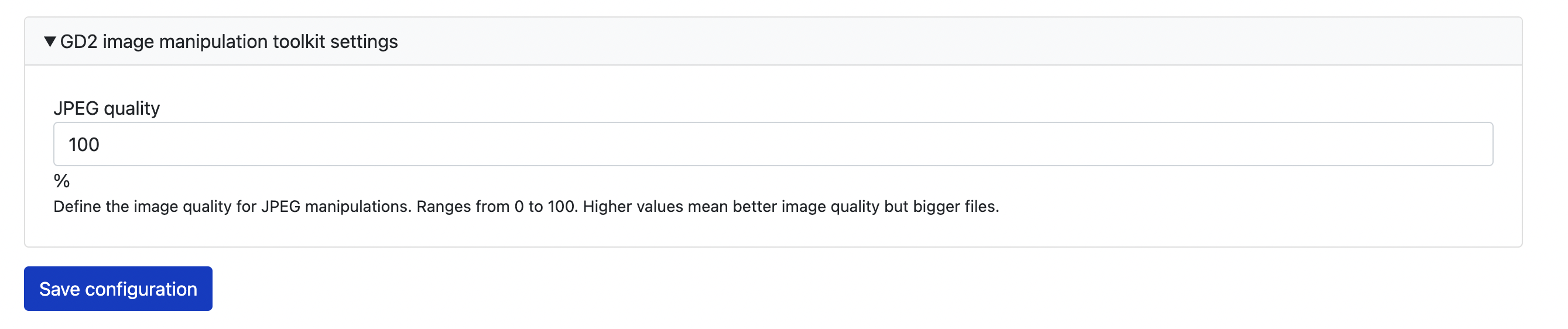Click the word 'GD2' in the header
This screenshot has height=329, width=1568.
(78, 42)
